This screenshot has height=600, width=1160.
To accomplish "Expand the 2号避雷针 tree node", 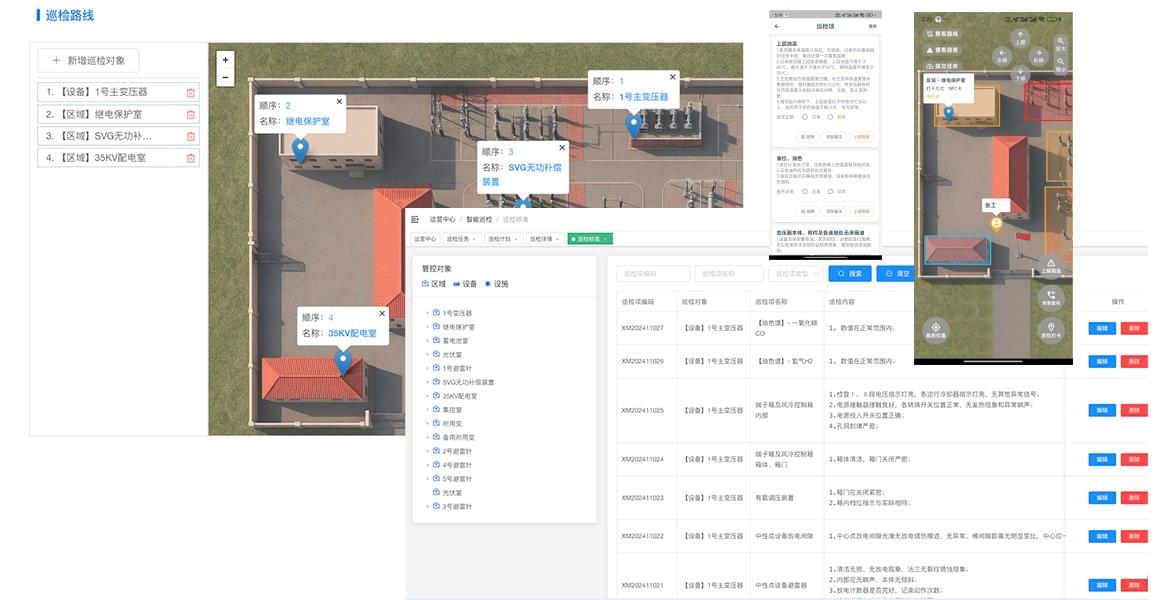I will coord(428,451).
